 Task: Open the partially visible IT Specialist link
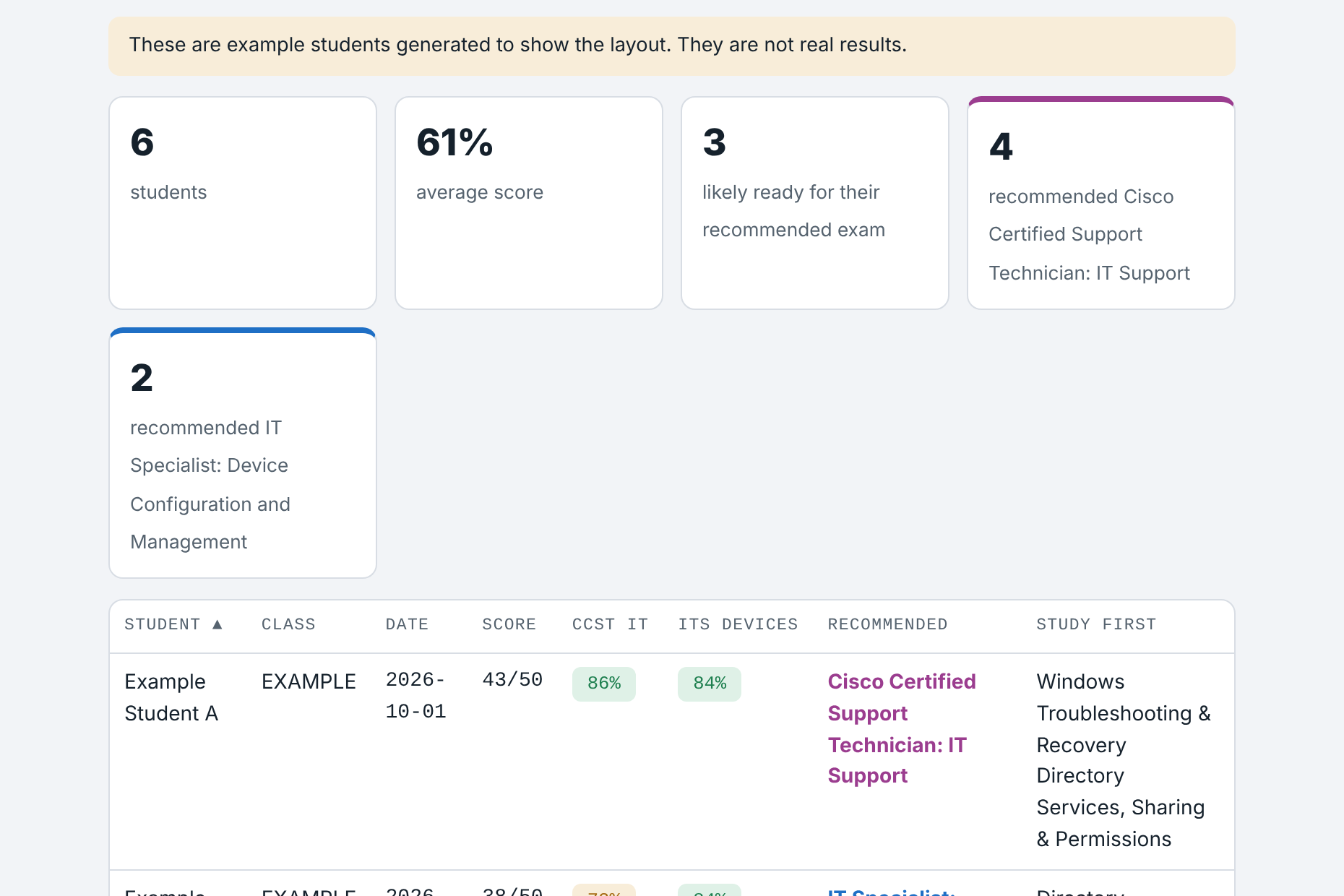(892, 892)
